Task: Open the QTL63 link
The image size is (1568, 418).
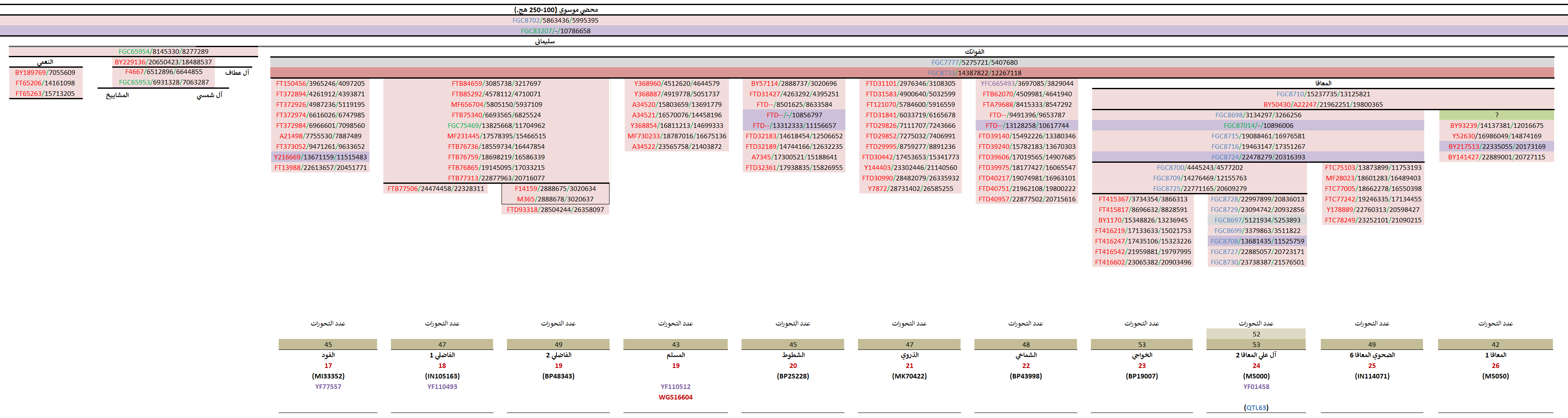Action: [x=1256, y=407]
